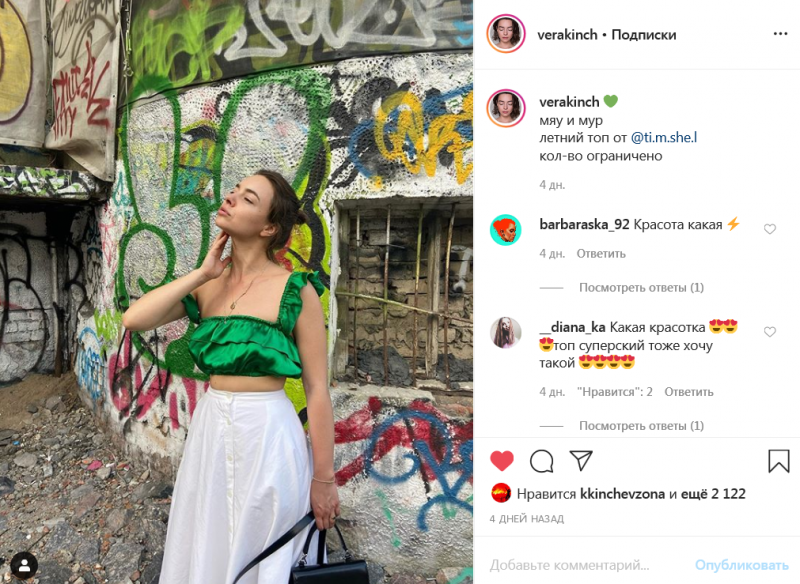Like barbaraska_92's comment heart

click(769, 229)
